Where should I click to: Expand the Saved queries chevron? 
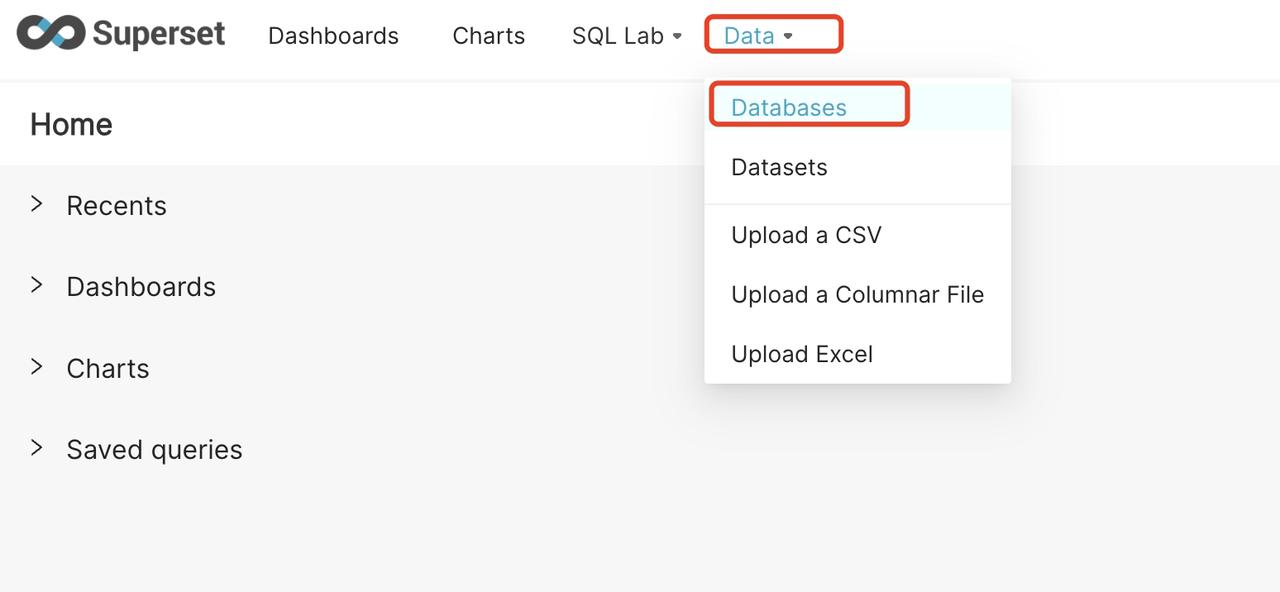pos(37,448)
